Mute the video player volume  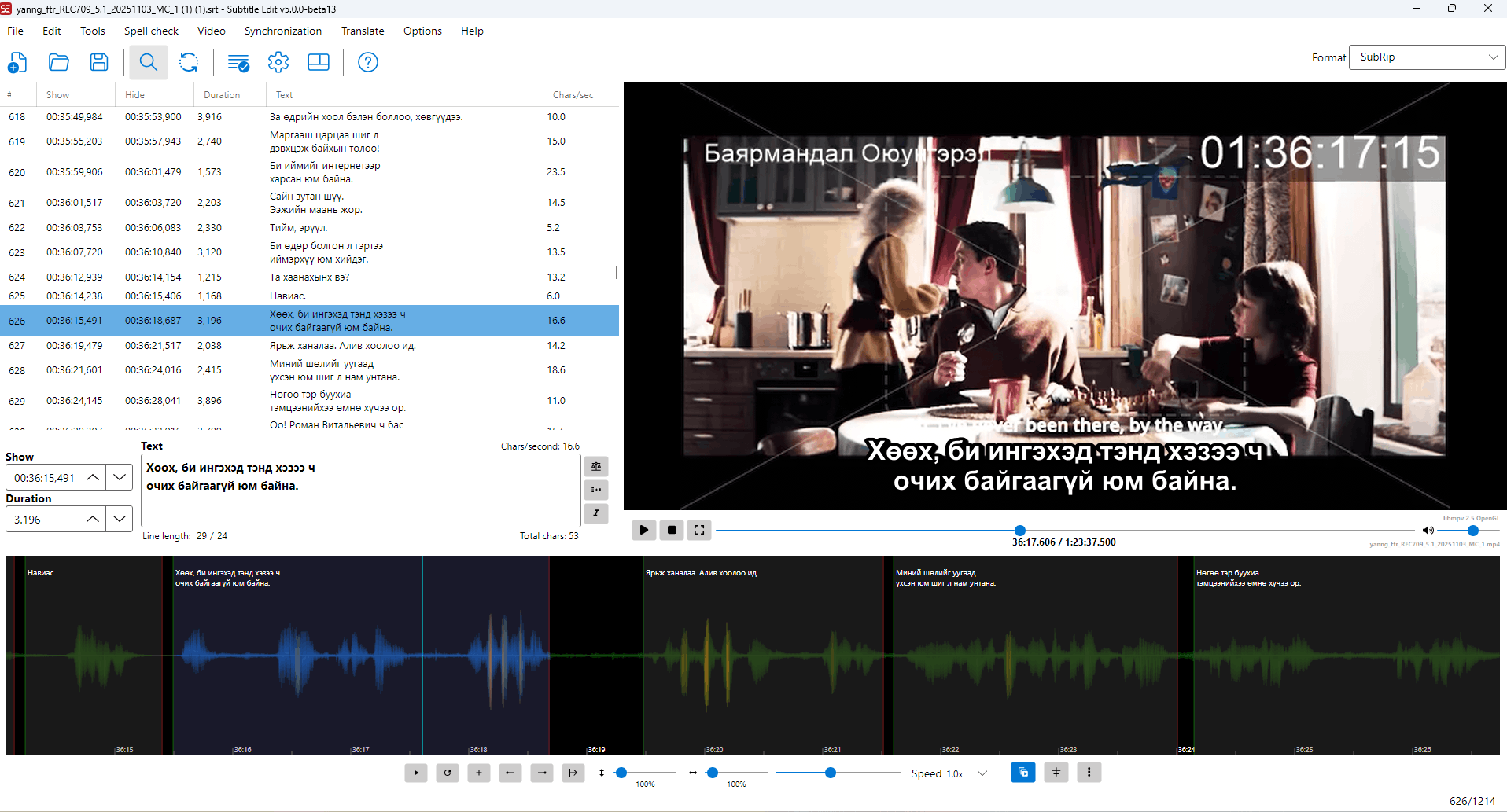[1429, 530]
